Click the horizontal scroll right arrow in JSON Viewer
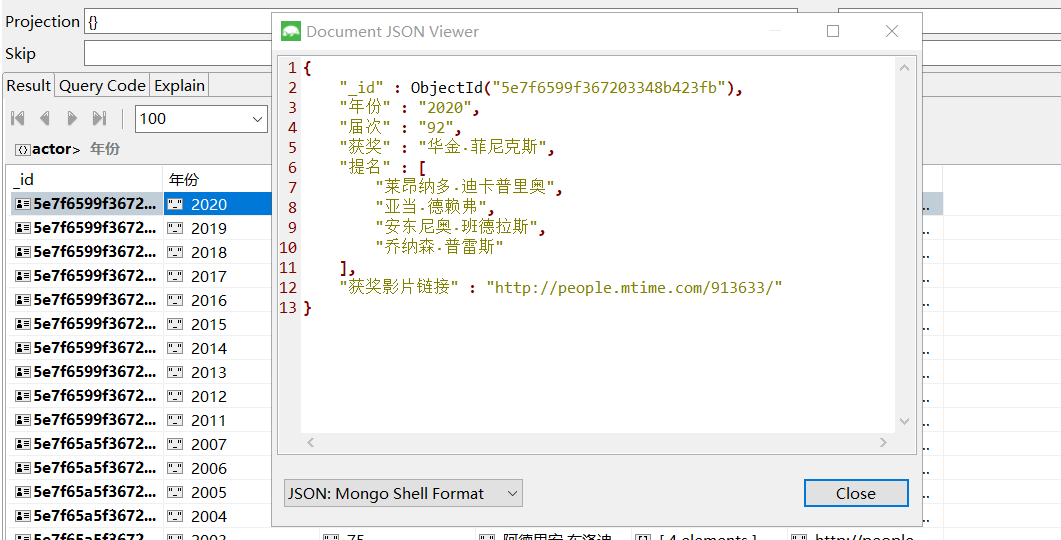 (x=883, y=443)
